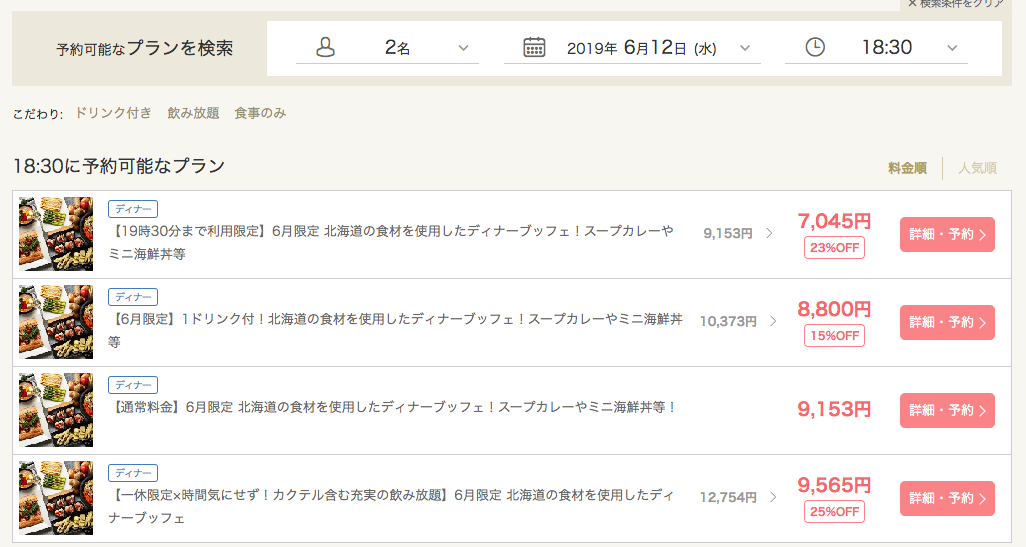Filter by ドリンク付き
This screenshot has height=547, width=1026.
pos(113,113)
